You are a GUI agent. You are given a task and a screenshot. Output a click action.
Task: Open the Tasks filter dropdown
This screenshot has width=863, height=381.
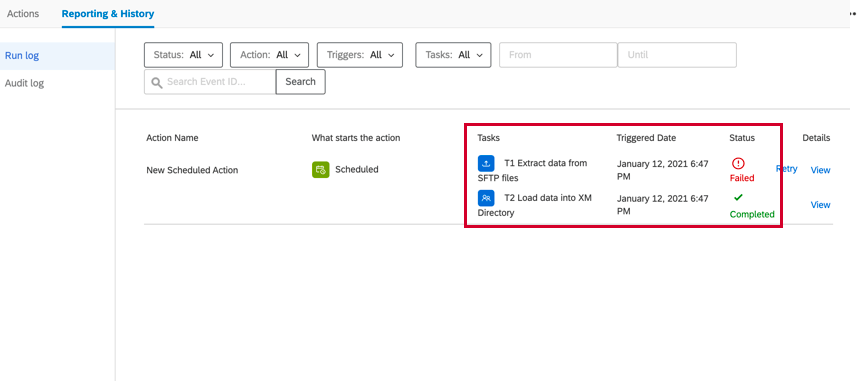tap(453, 55)
